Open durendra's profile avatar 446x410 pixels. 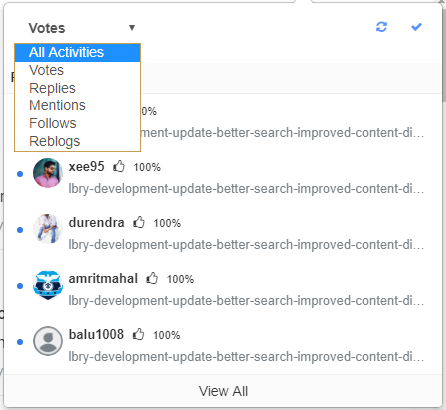click(x=48, y=229)
